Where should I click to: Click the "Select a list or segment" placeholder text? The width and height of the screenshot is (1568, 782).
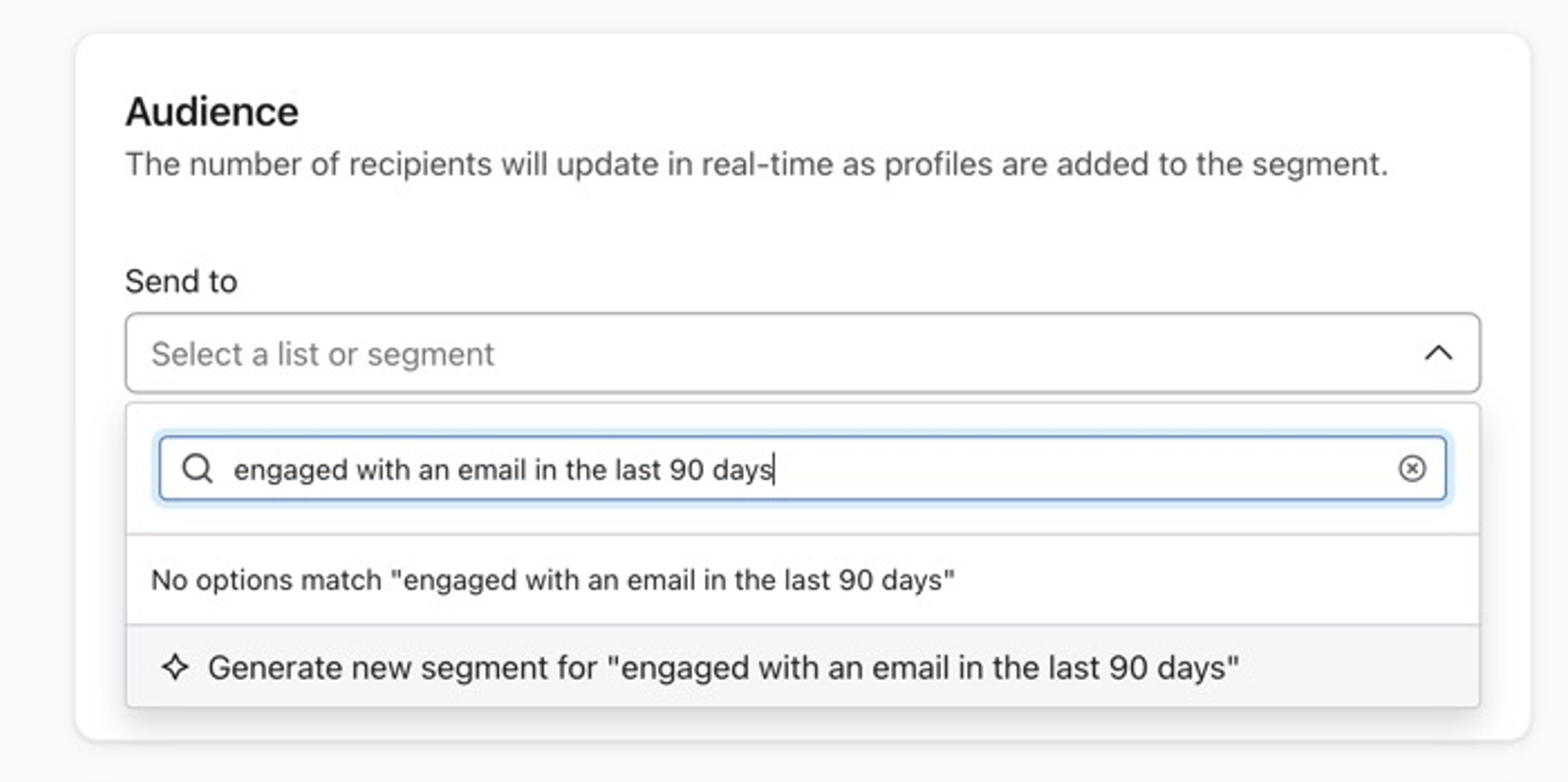pos(322,354)
